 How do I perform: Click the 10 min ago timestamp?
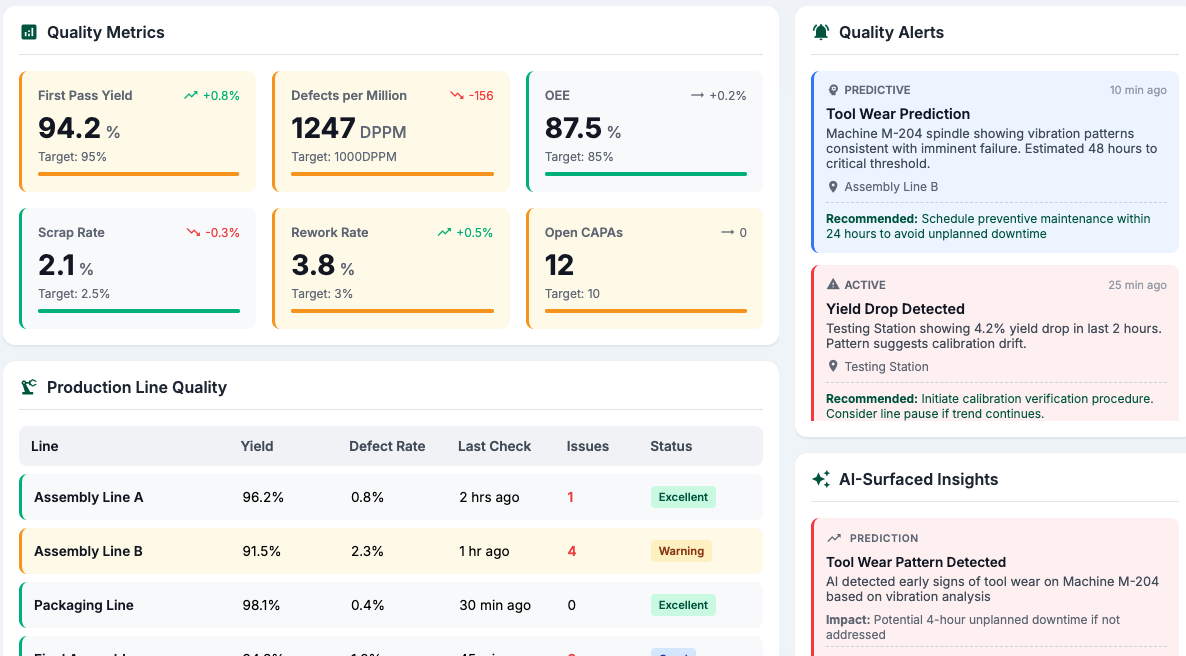pos(1138,90)
